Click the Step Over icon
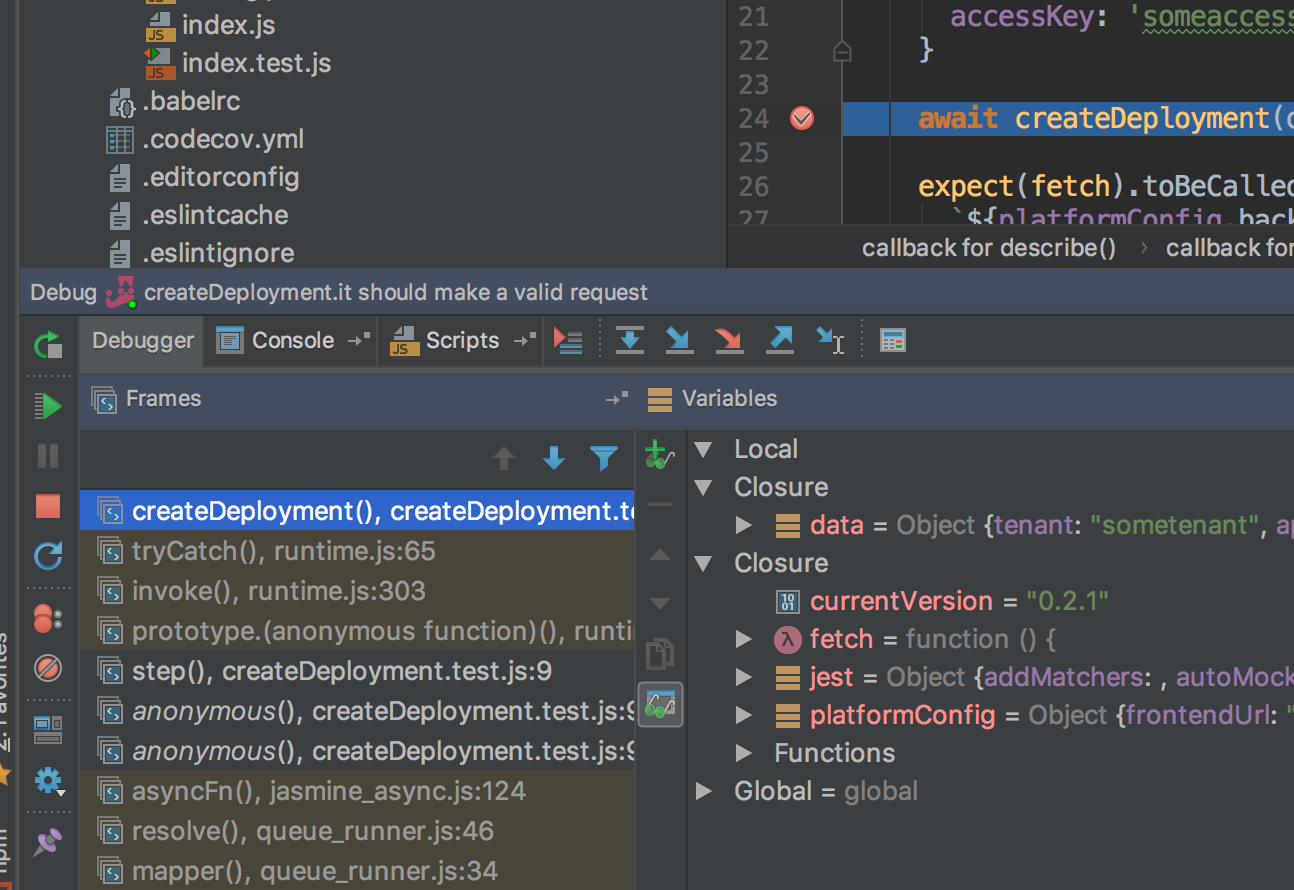 point(629,340)
